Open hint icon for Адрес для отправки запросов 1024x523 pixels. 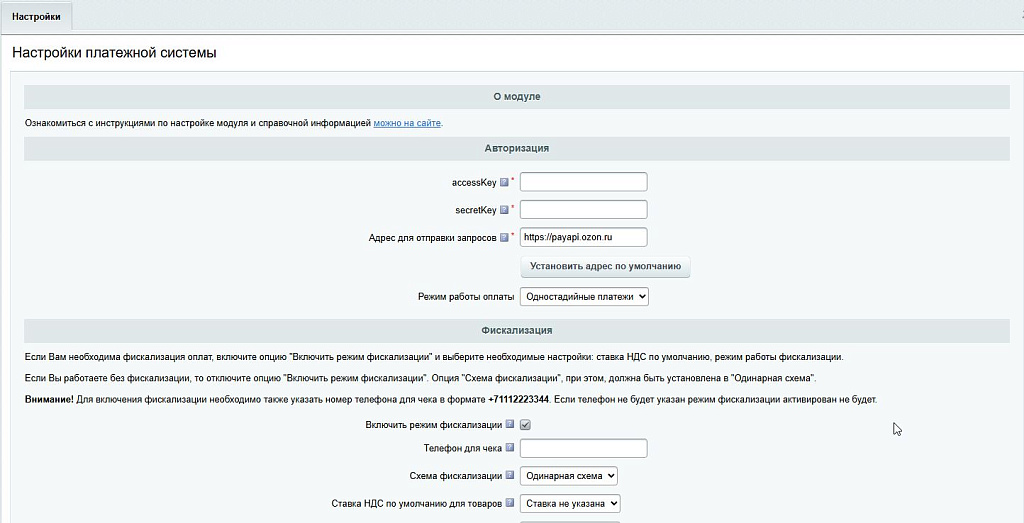(x=504, y=238)
